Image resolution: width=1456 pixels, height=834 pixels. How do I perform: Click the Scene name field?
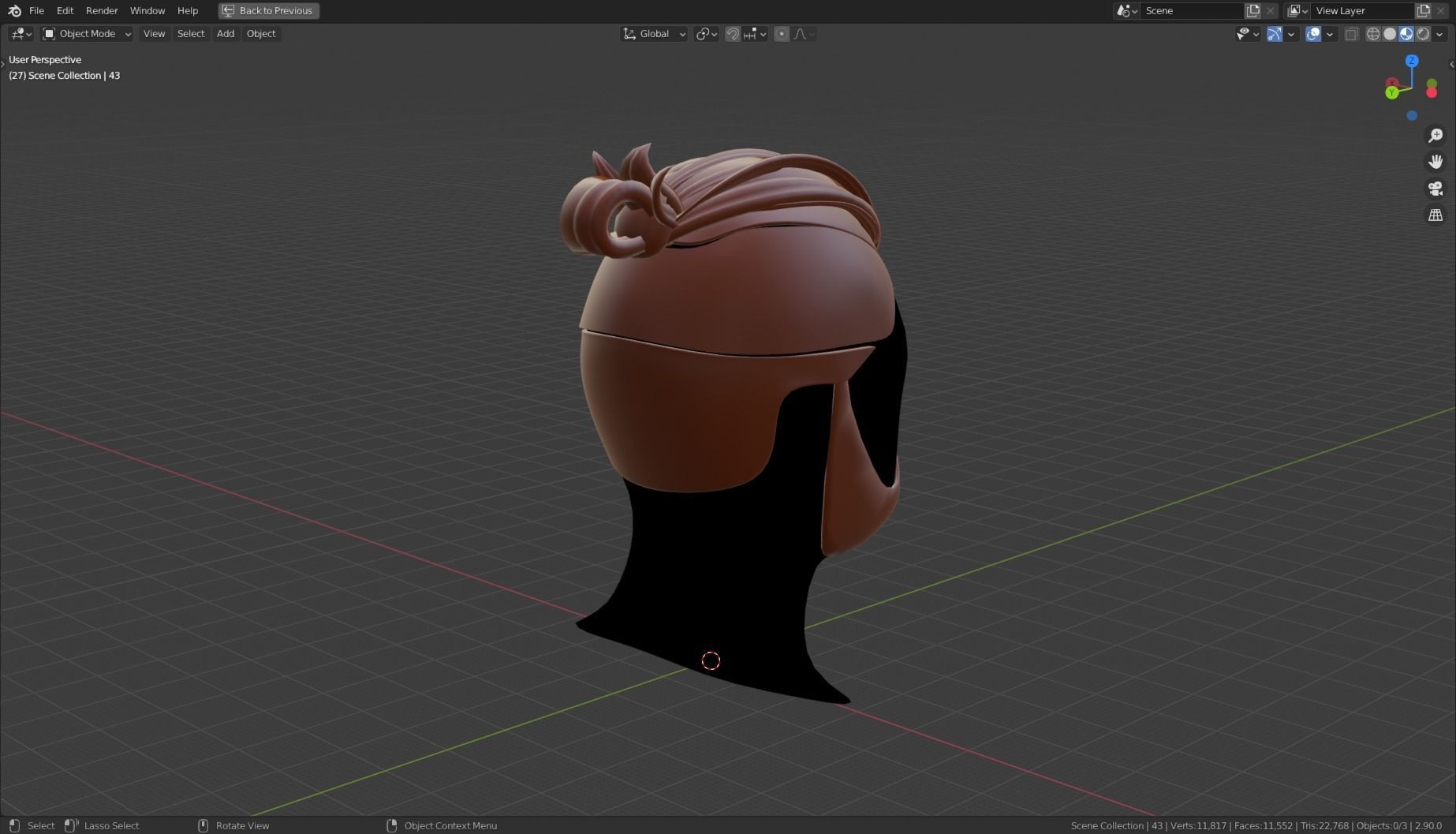pyautogui.click(x=1191, y=11)
